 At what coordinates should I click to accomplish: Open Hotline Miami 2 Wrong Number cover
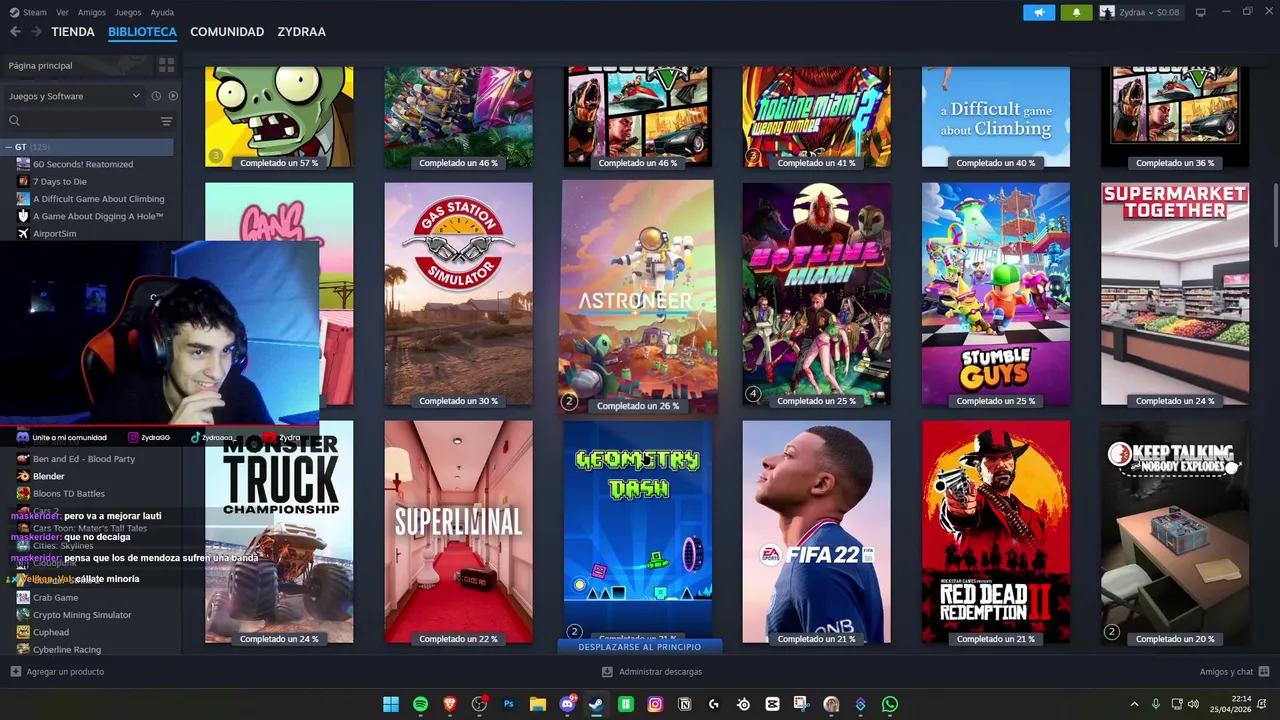[x=816, y=117]
